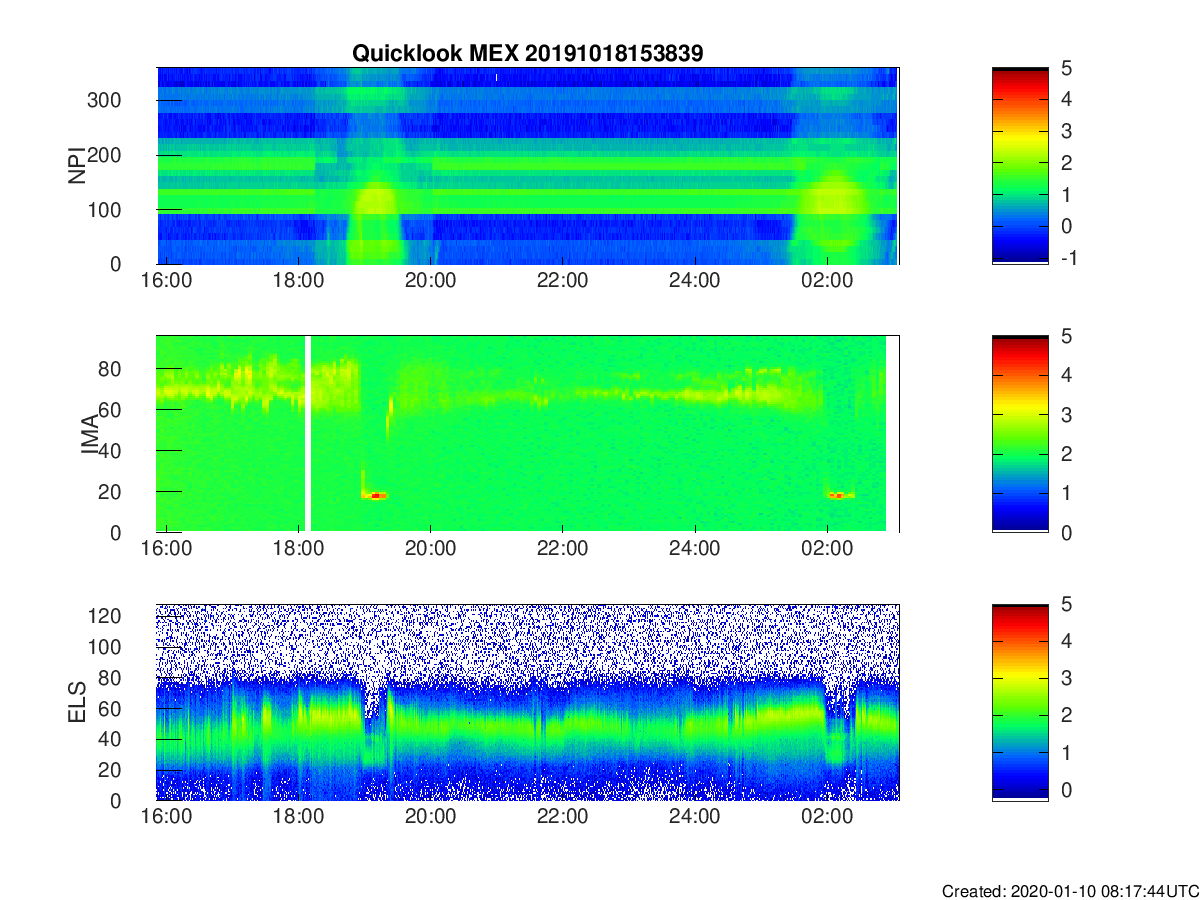Screen dimensions: 1200x900
Task: Click the ELS panel color scale bar
Action: (x=1020, y=702)
